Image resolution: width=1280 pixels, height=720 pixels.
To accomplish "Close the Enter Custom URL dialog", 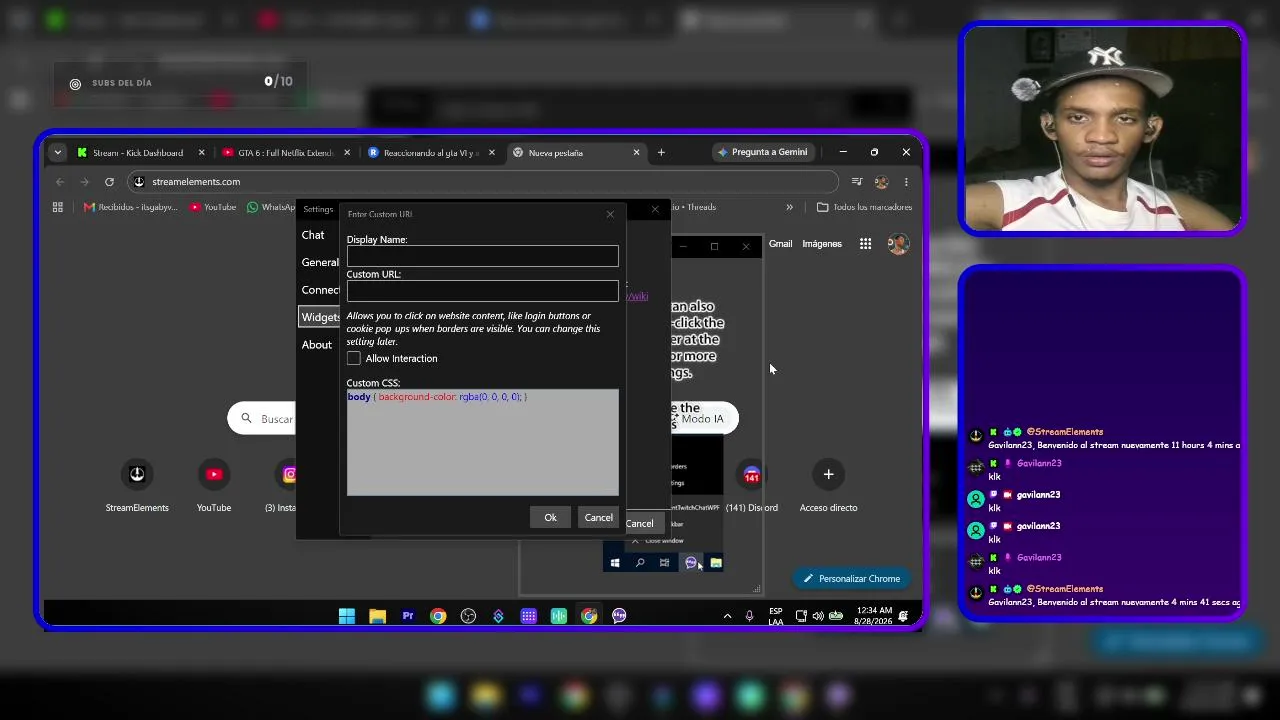I will (610, 214).
